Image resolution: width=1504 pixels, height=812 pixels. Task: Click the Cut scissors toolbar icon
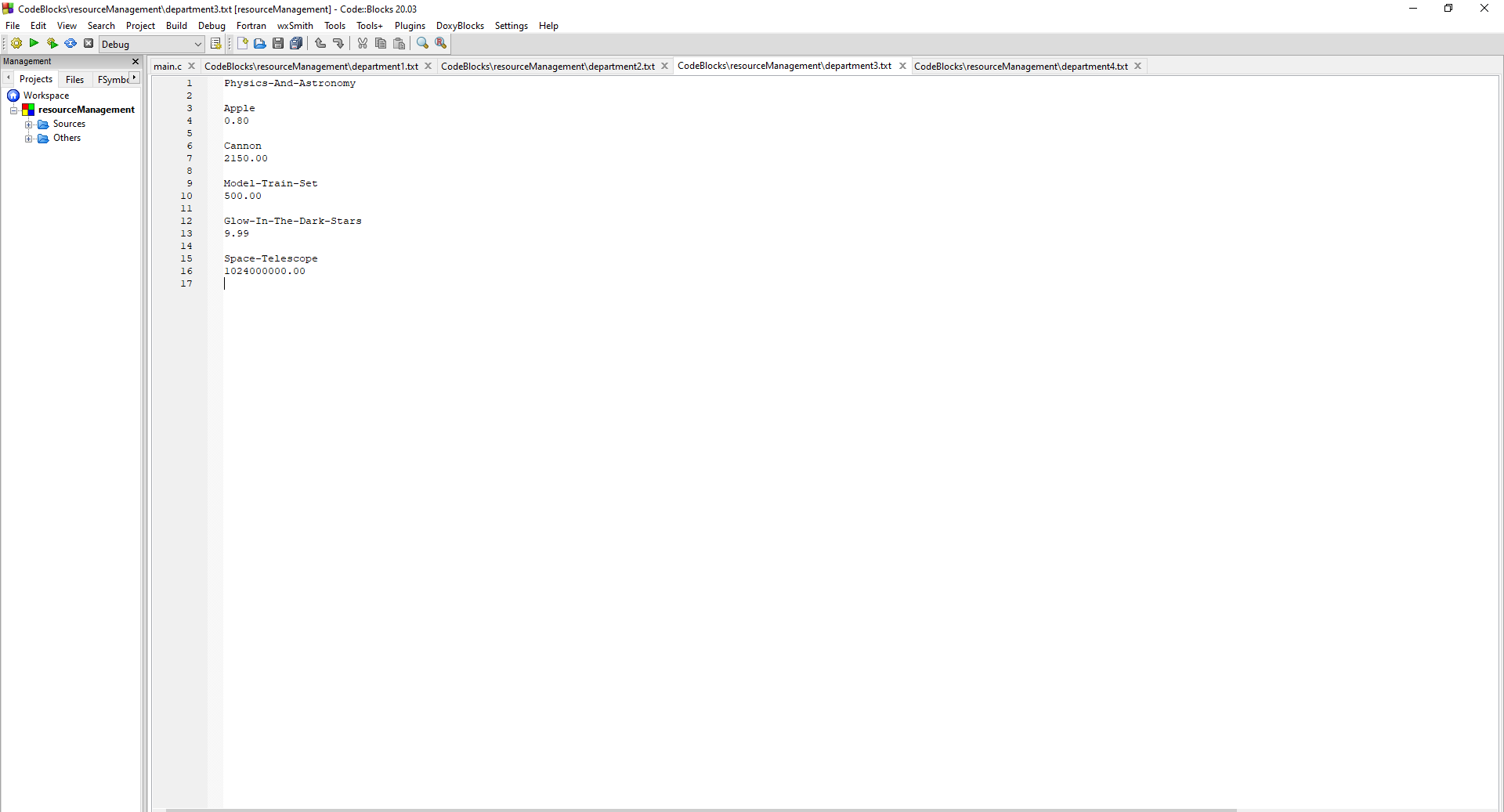click(x=362, y=43)
